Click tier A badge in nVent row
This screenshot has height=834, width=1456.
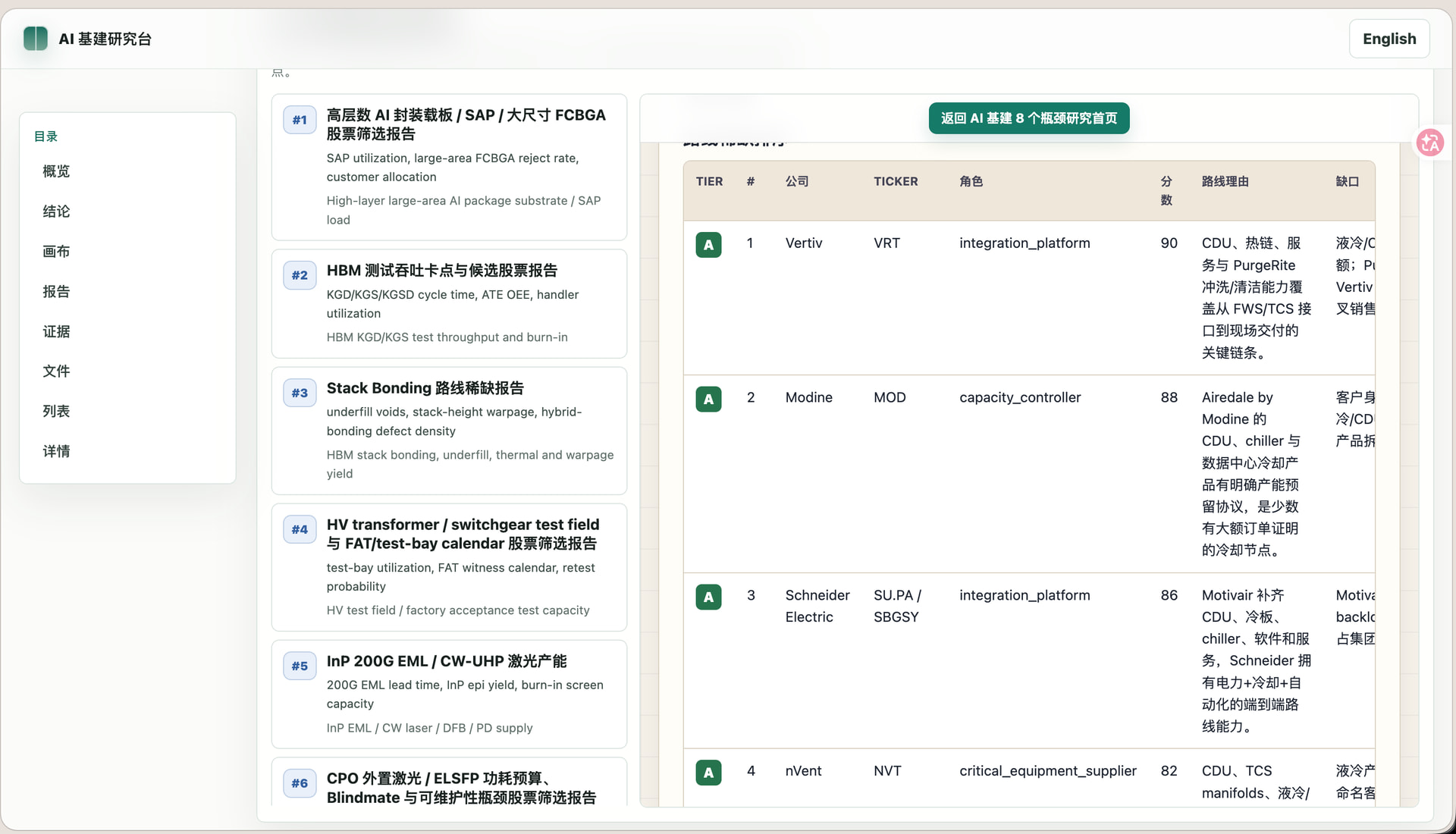coord(708,773)
